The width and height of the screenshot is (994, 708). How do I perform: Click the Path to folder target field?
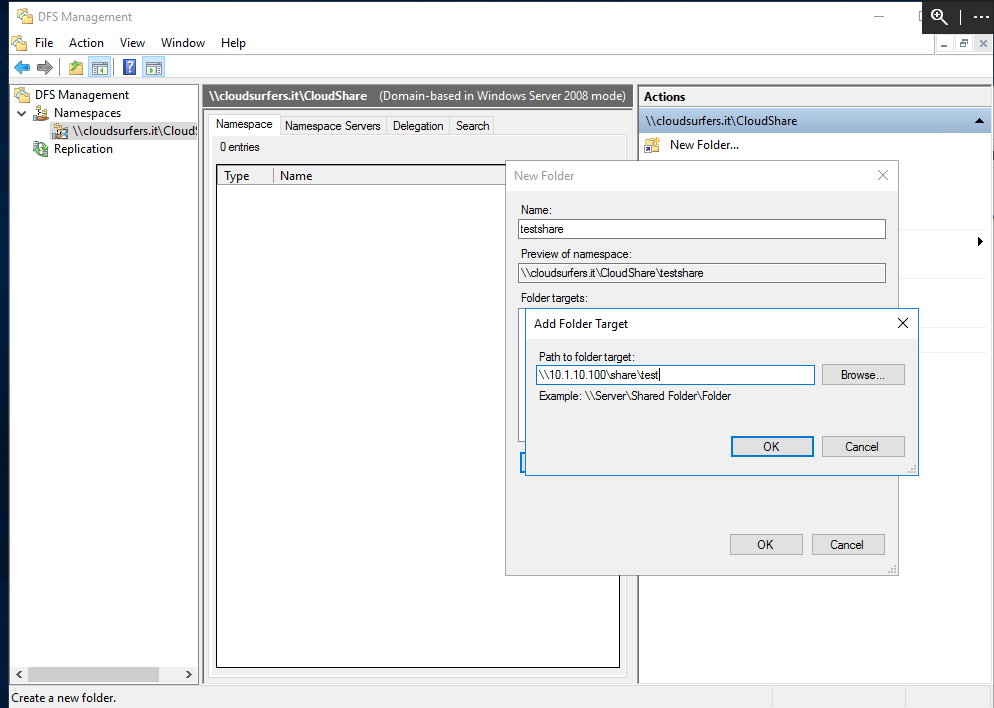(x=675, y=375)
